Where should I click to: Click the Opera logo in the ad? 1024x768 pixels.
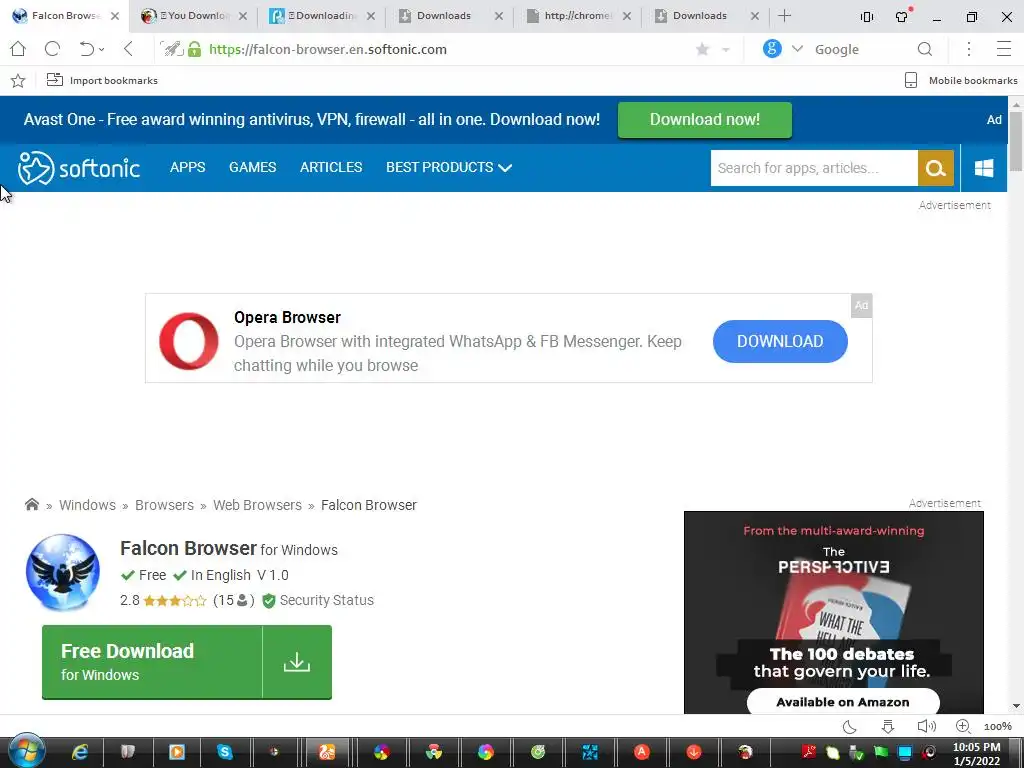click(189, 341)
